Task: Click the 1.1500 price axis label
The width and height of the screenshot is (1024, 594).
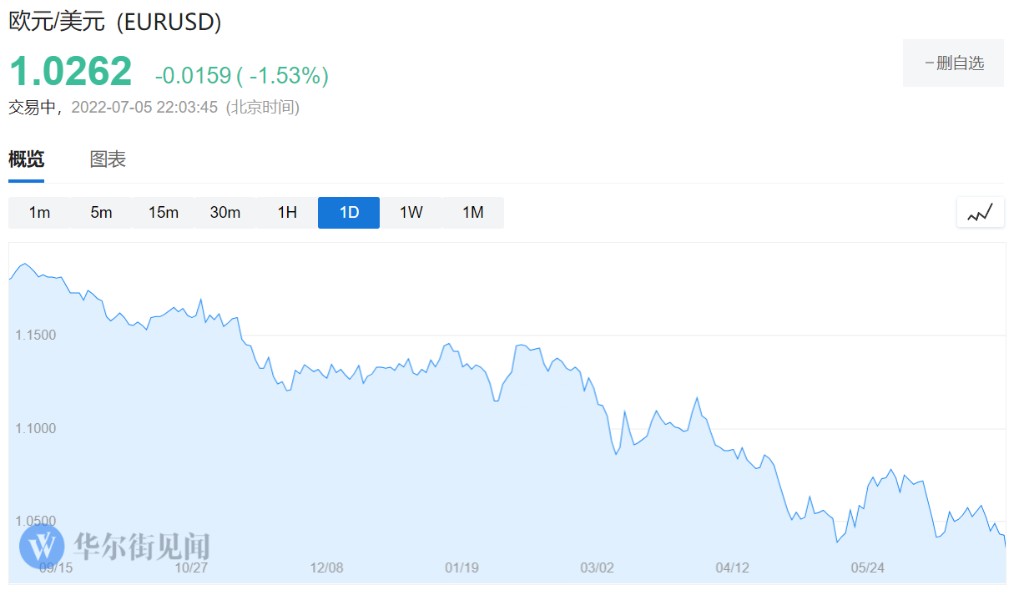Action: 35,335
